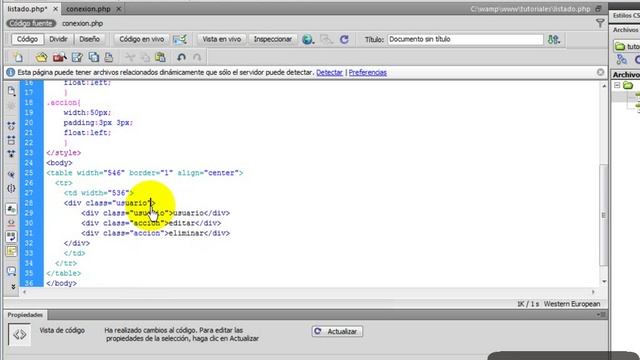Viewport: 640px width, 360px height.
Task: Click the code view tag icon in Propiedades
Action: 20,335
